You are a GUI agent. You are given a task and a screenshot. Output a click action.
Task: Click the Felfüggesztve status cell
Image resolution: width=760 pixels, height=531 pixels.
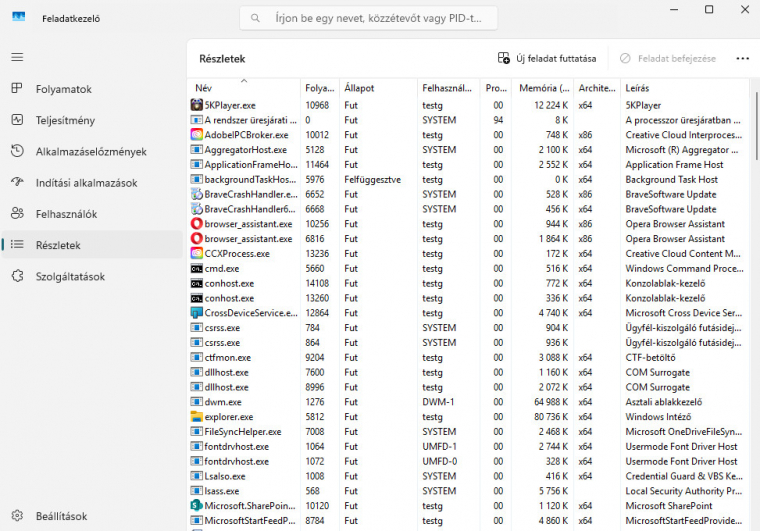(372, 179)
